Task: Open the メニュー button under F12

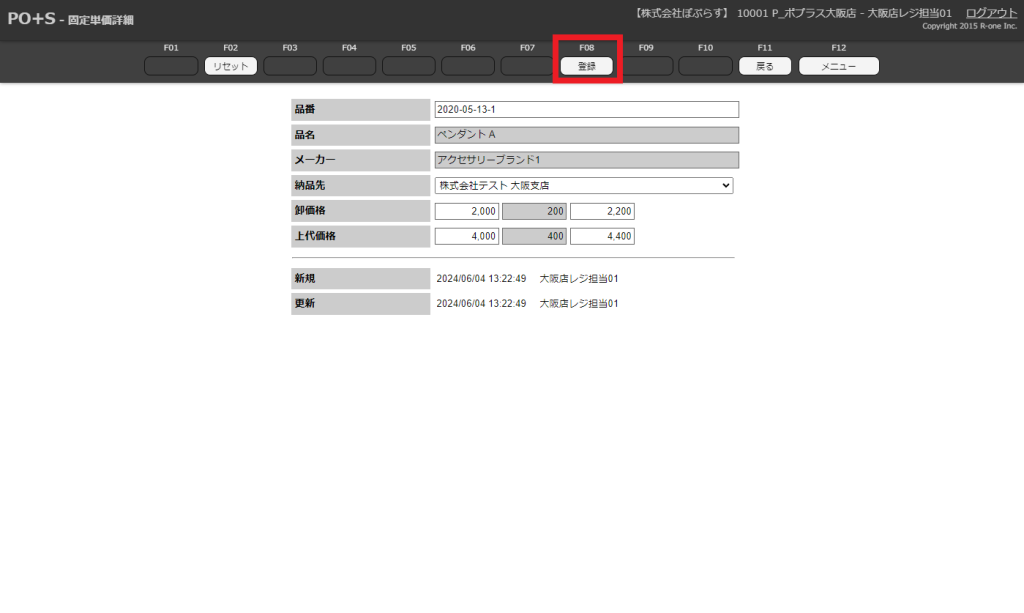Action: click(838, 67)
